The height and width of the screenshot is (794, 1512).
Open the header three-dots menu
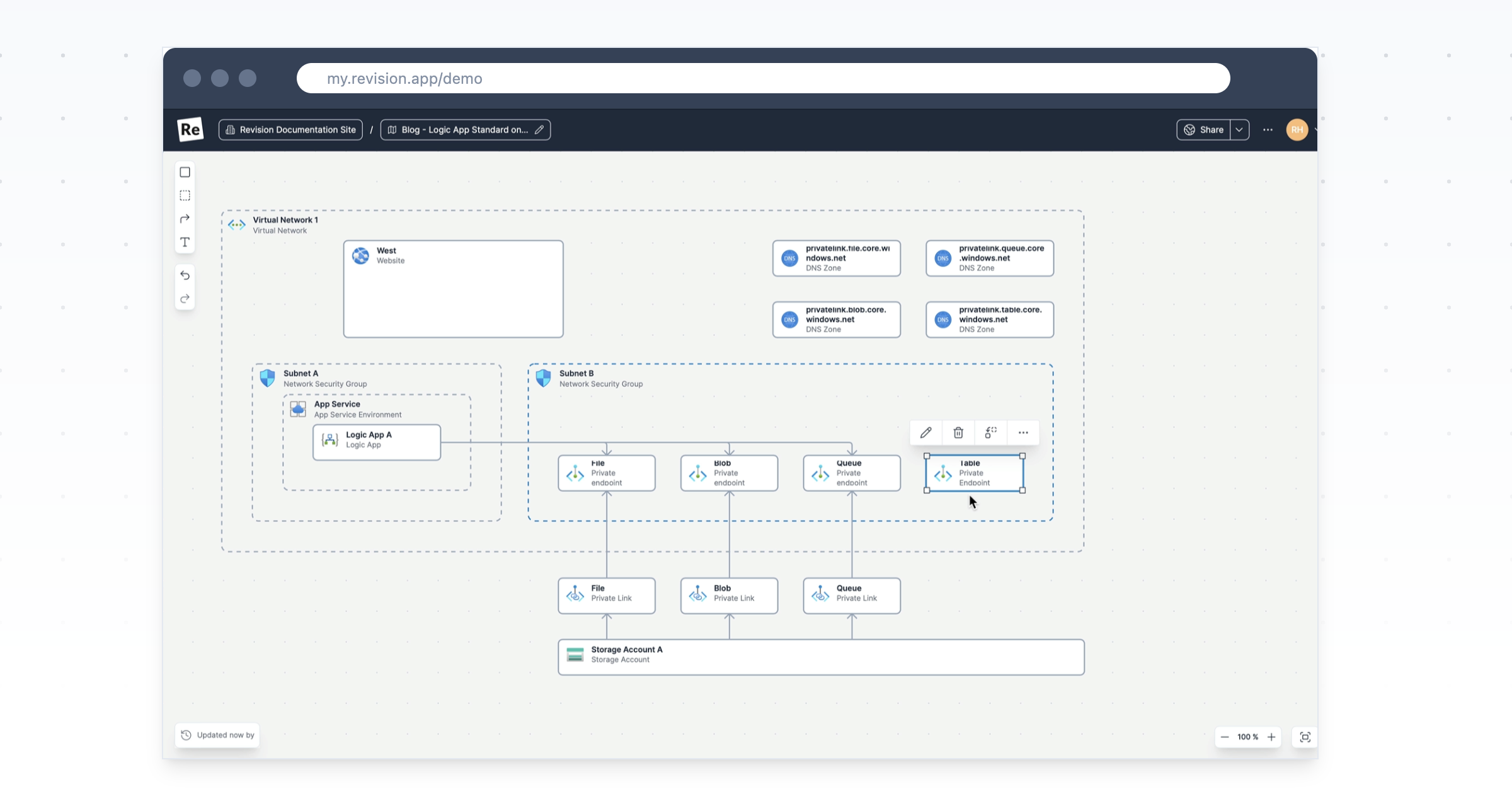point(1268,130)
